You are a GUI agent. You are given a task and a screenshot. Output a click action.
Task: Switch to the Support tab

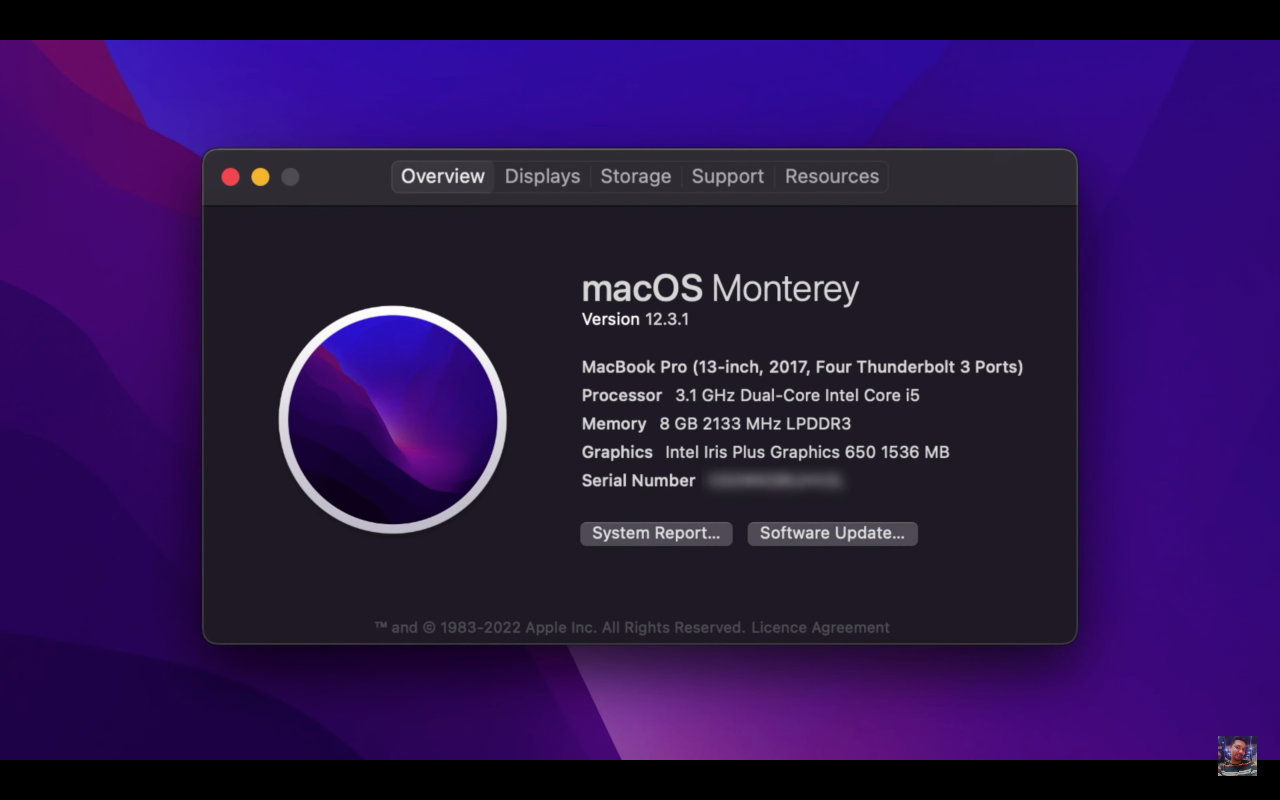point(727,177)
